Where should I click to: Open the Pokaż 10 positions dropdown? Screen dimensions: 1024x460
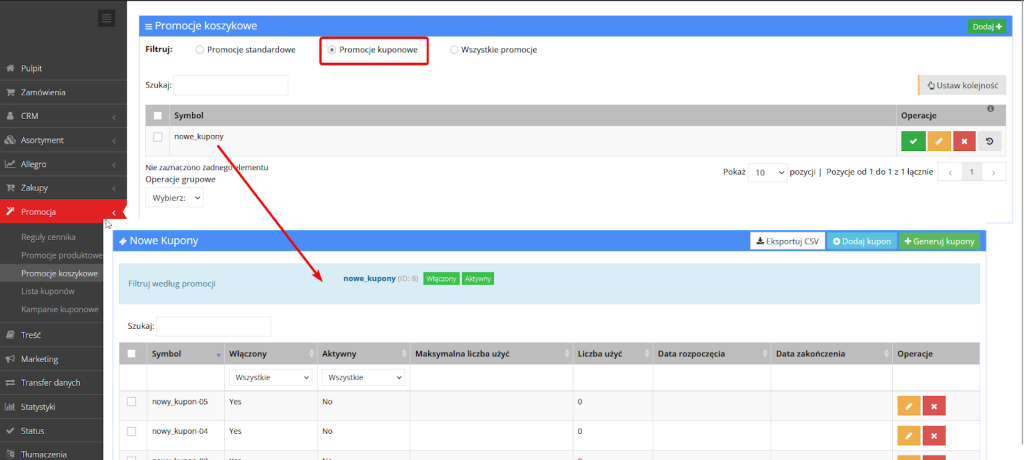tap(767, 172)
